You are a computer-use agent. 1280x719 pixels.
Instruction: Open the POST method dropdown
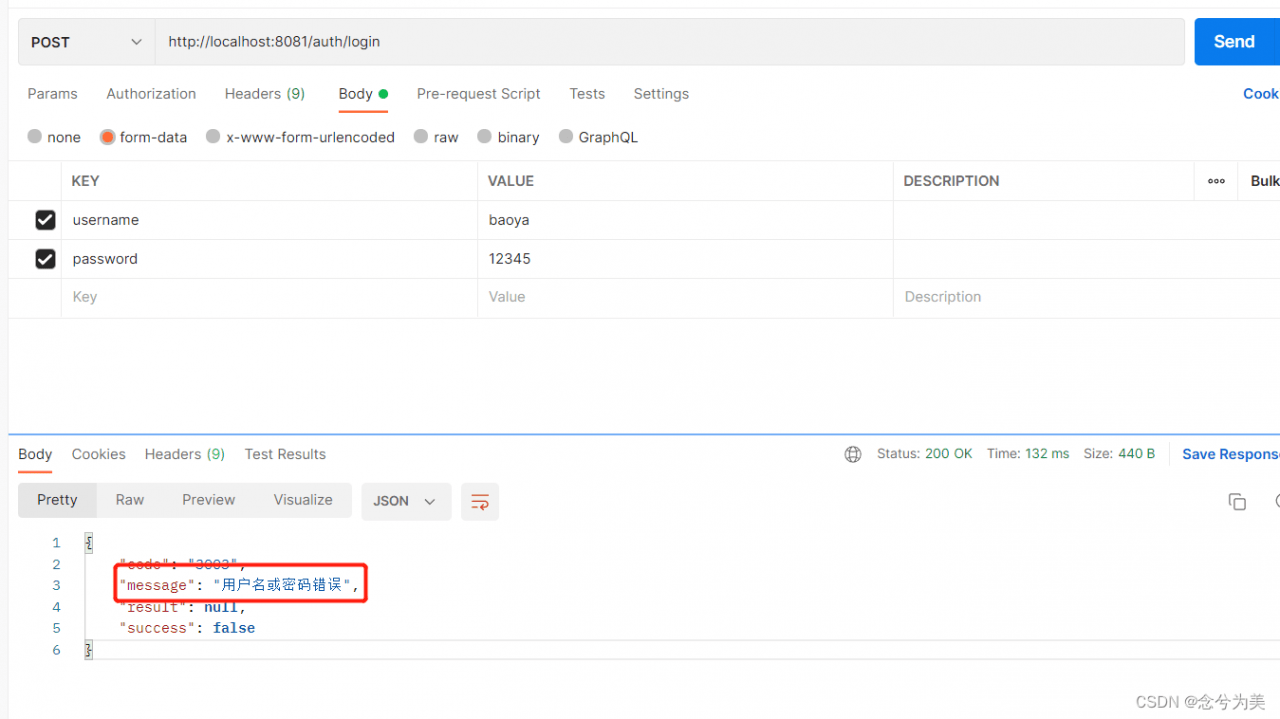point(85,42)
